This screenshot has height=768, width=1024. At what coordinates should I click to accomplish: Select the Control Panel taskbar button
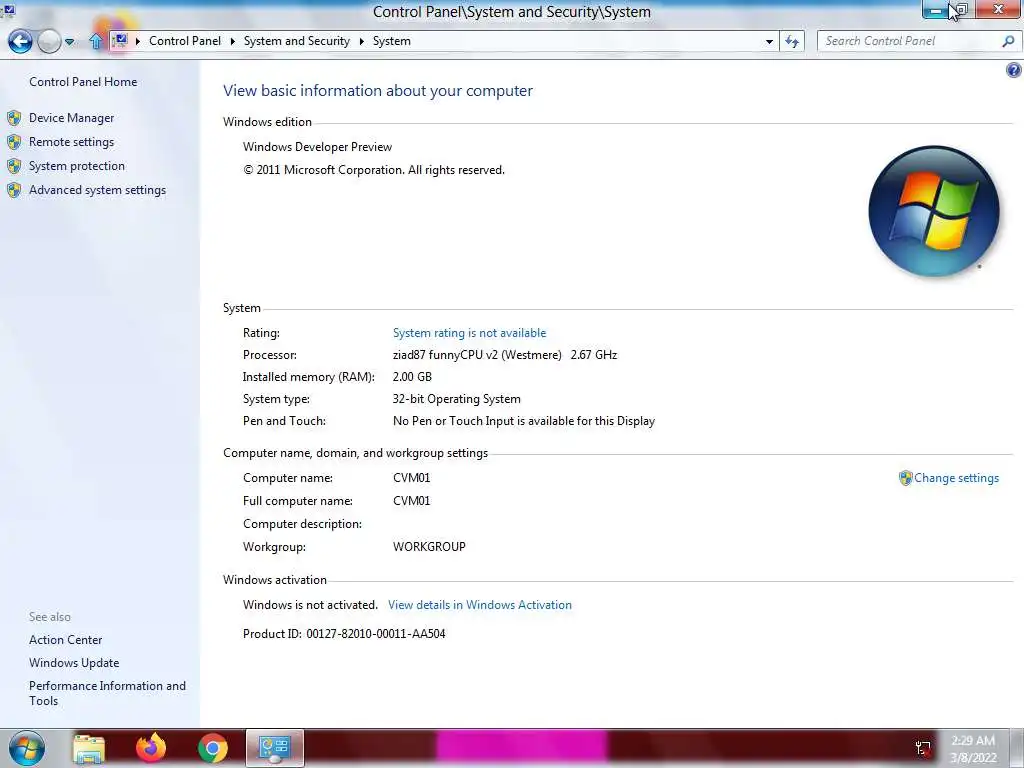pyautogui.click(x=275, y=748)
